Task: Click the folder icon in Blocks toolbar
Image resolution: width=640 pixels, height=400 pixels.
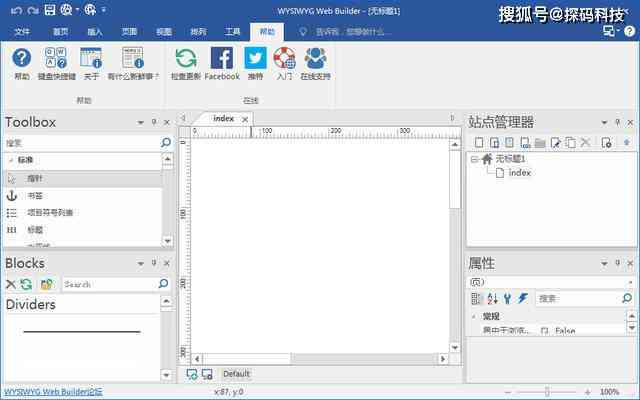Action: 47,284
